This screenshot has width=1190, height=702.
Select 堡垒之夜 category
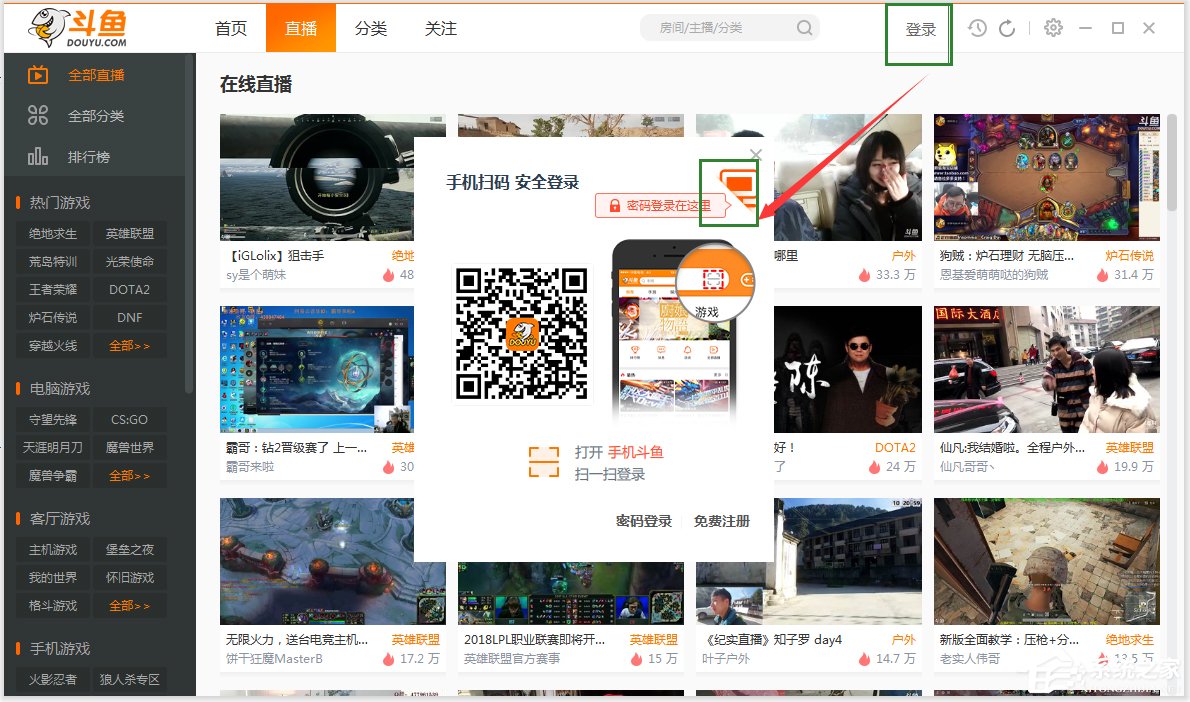[x=130, y=549]
